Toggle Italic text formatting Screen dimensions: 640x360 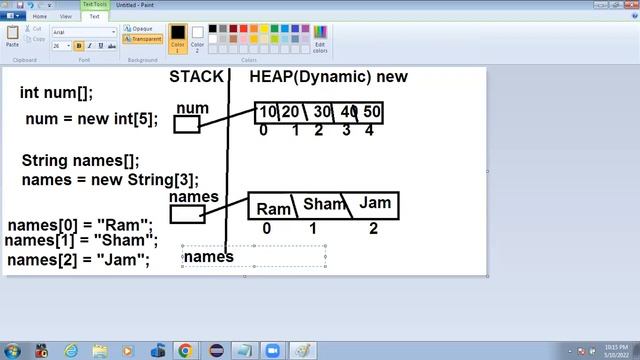click(90, 46)
